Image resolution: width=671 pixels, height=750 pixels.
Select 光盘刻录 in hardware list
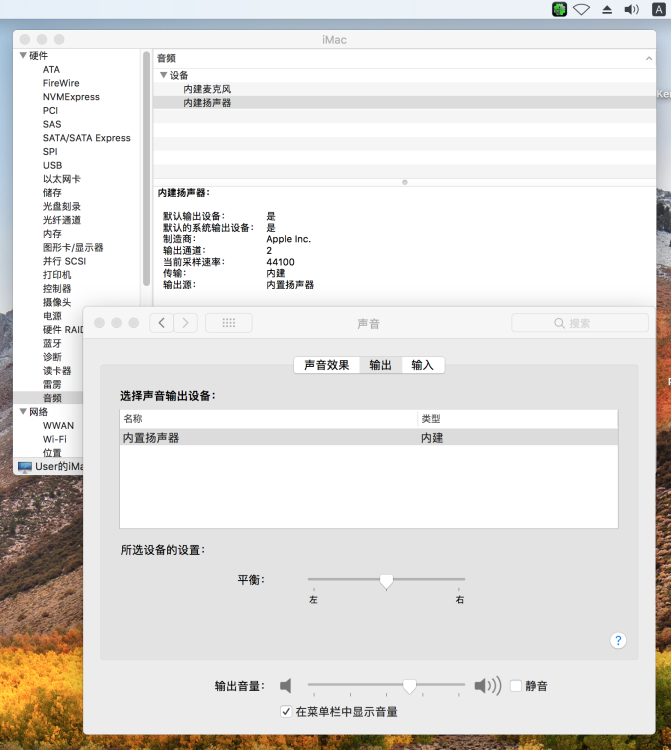point(62,207)
